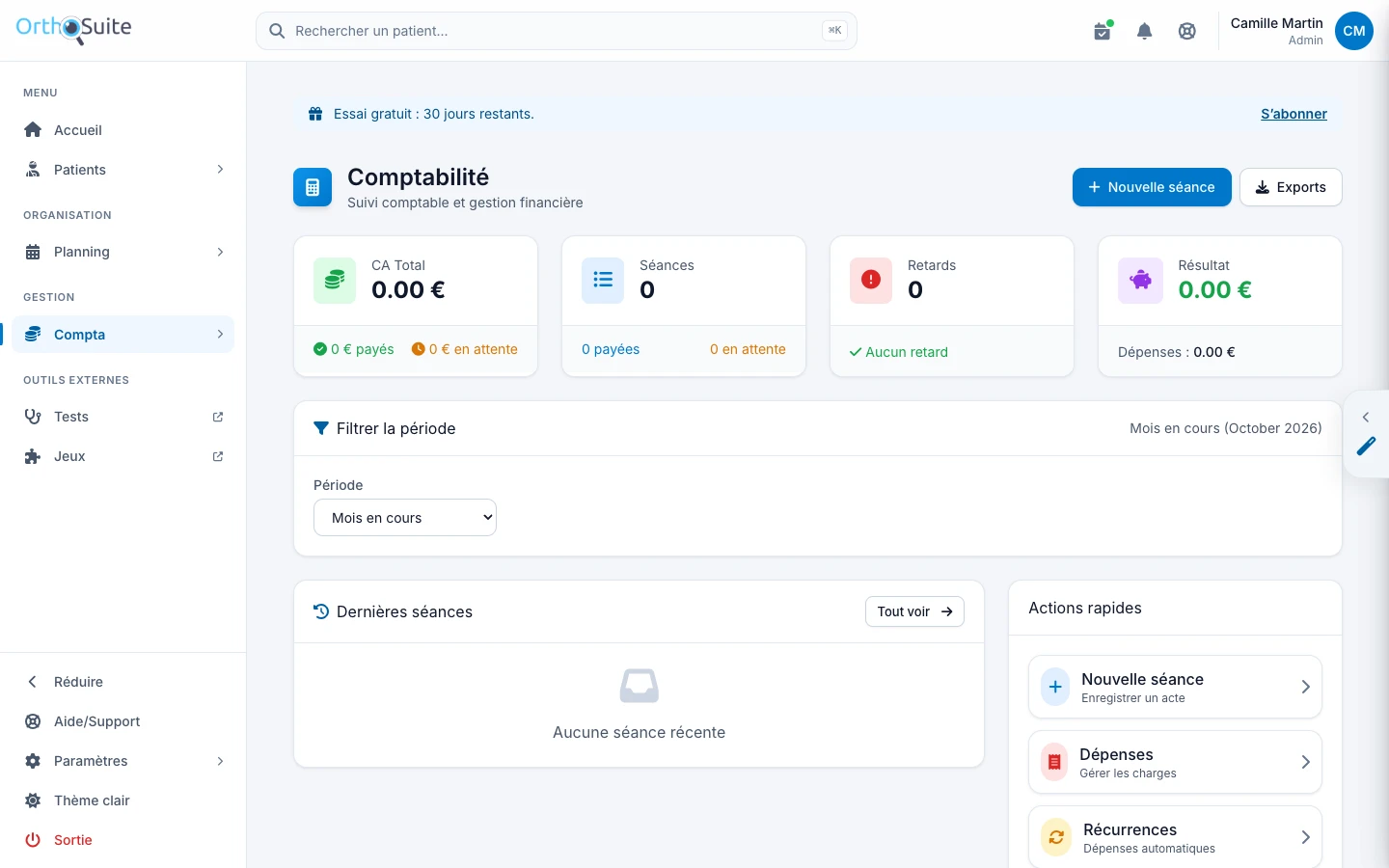
Task: Expand Patients submenu chevron
Action: click(x=220, y=170)
